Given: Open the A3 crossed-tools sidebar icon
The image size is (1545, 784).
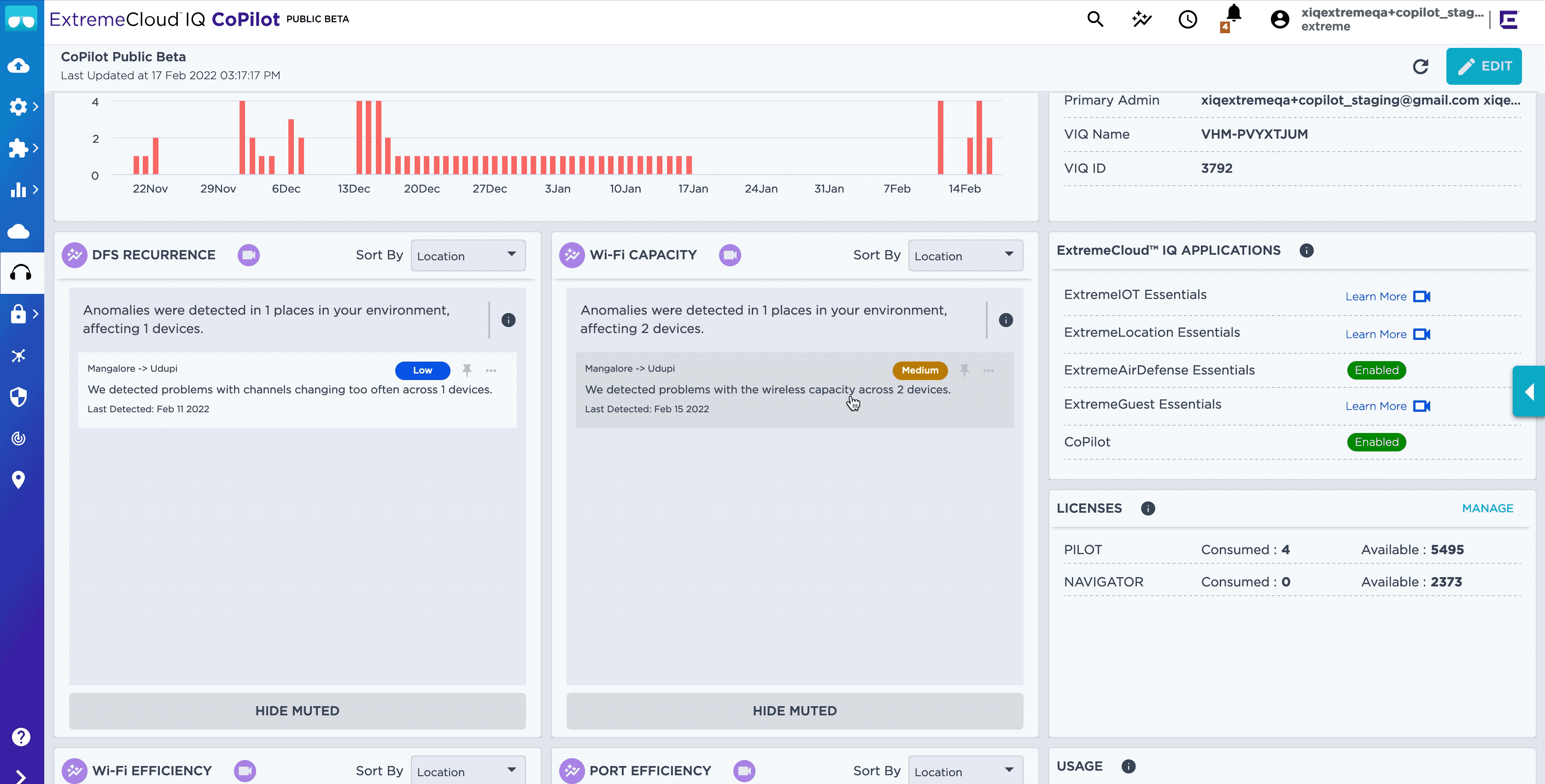Looking at the screenshot, I should (18, 356).
